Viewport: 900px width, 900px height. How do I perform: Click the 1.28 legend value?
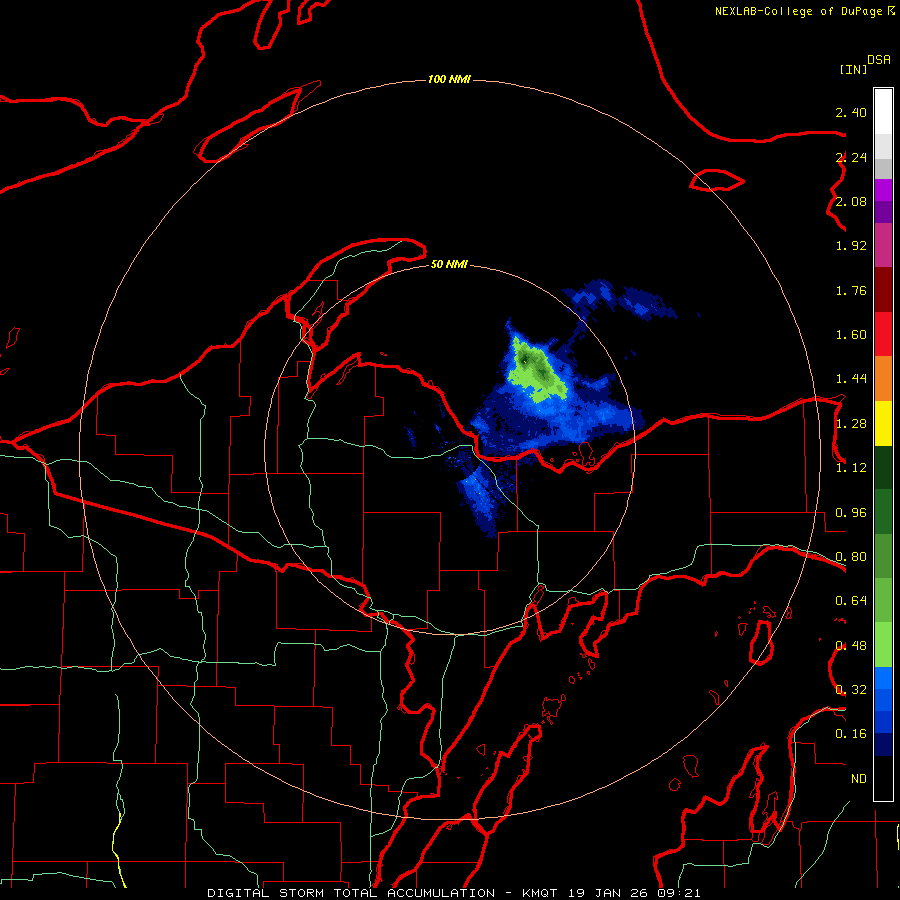851,424
